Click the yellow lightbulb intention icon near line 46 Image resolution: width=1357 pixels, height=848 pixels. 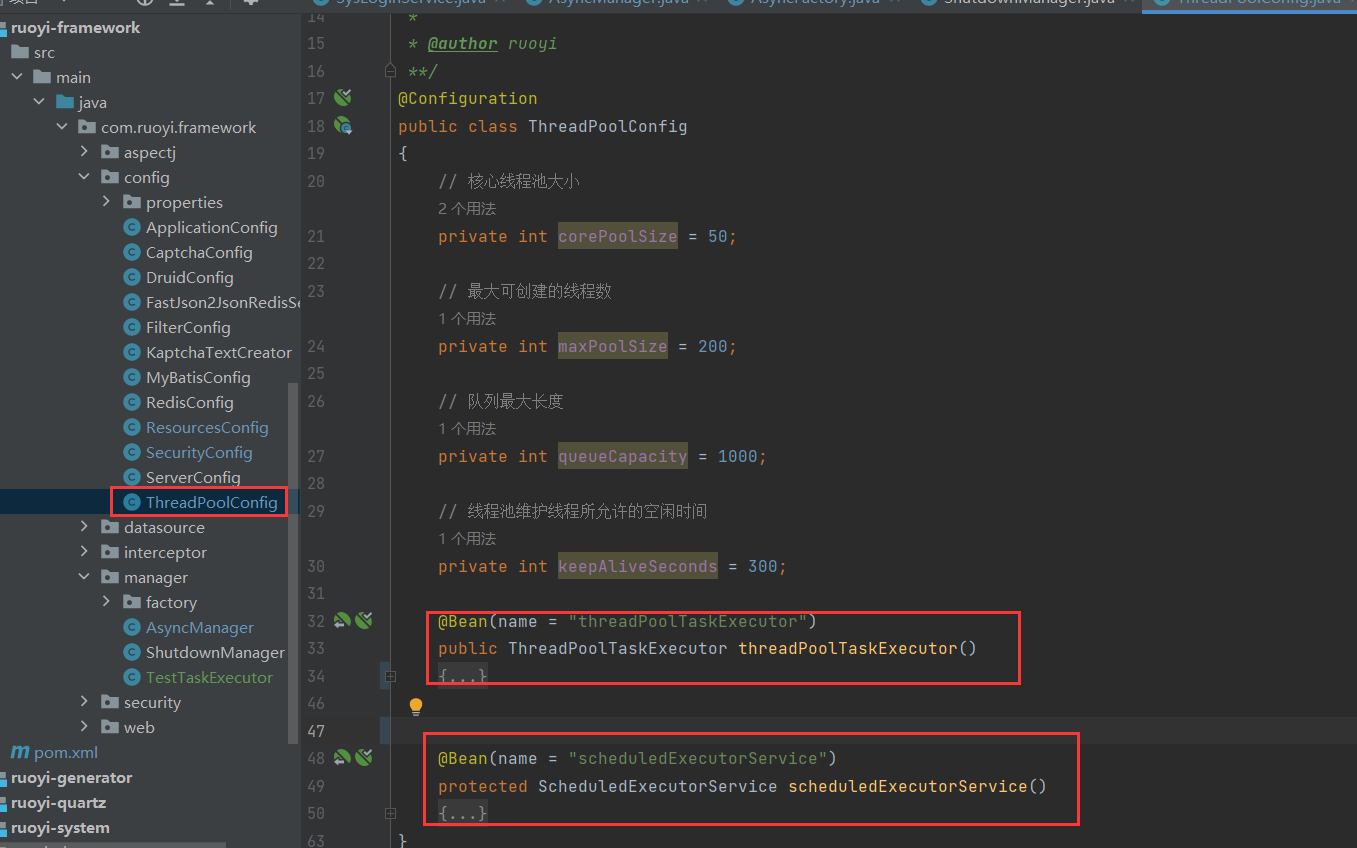415,706
